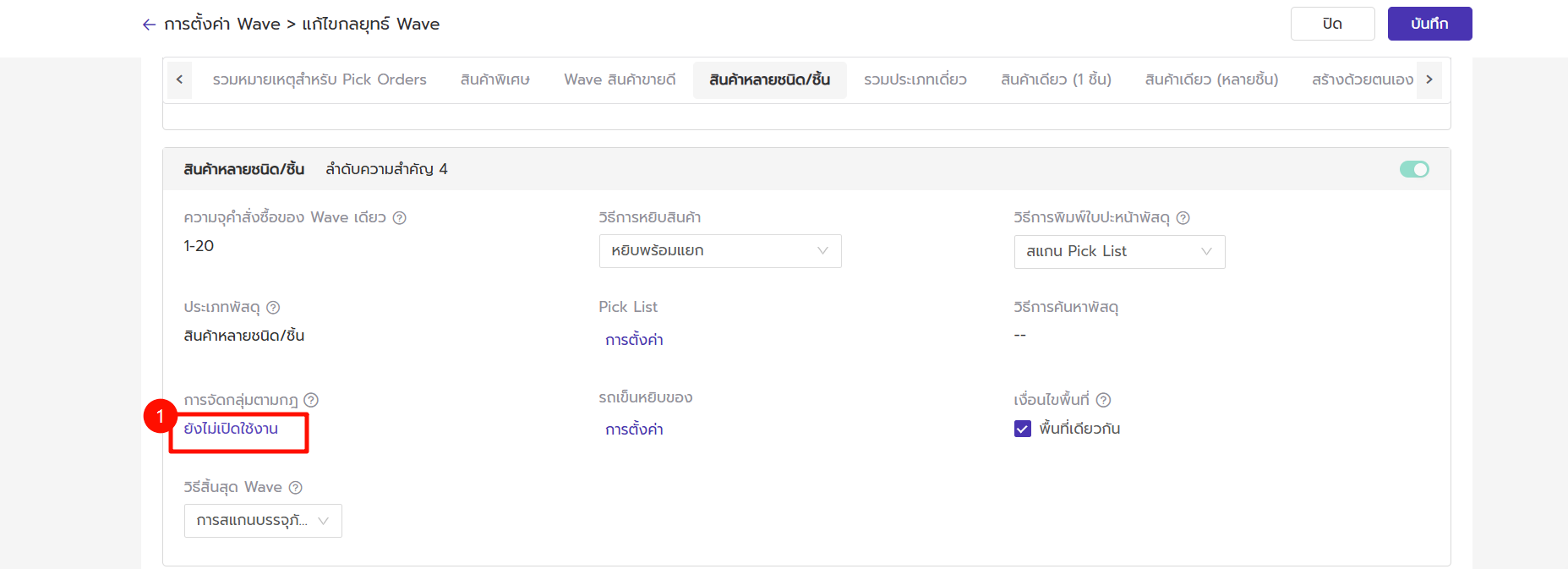Click the ยังไม่เปิดใช้งาน link
The height and width of the screenshot is (569, 1568).
pyautogui.click(x=231, y=429)
